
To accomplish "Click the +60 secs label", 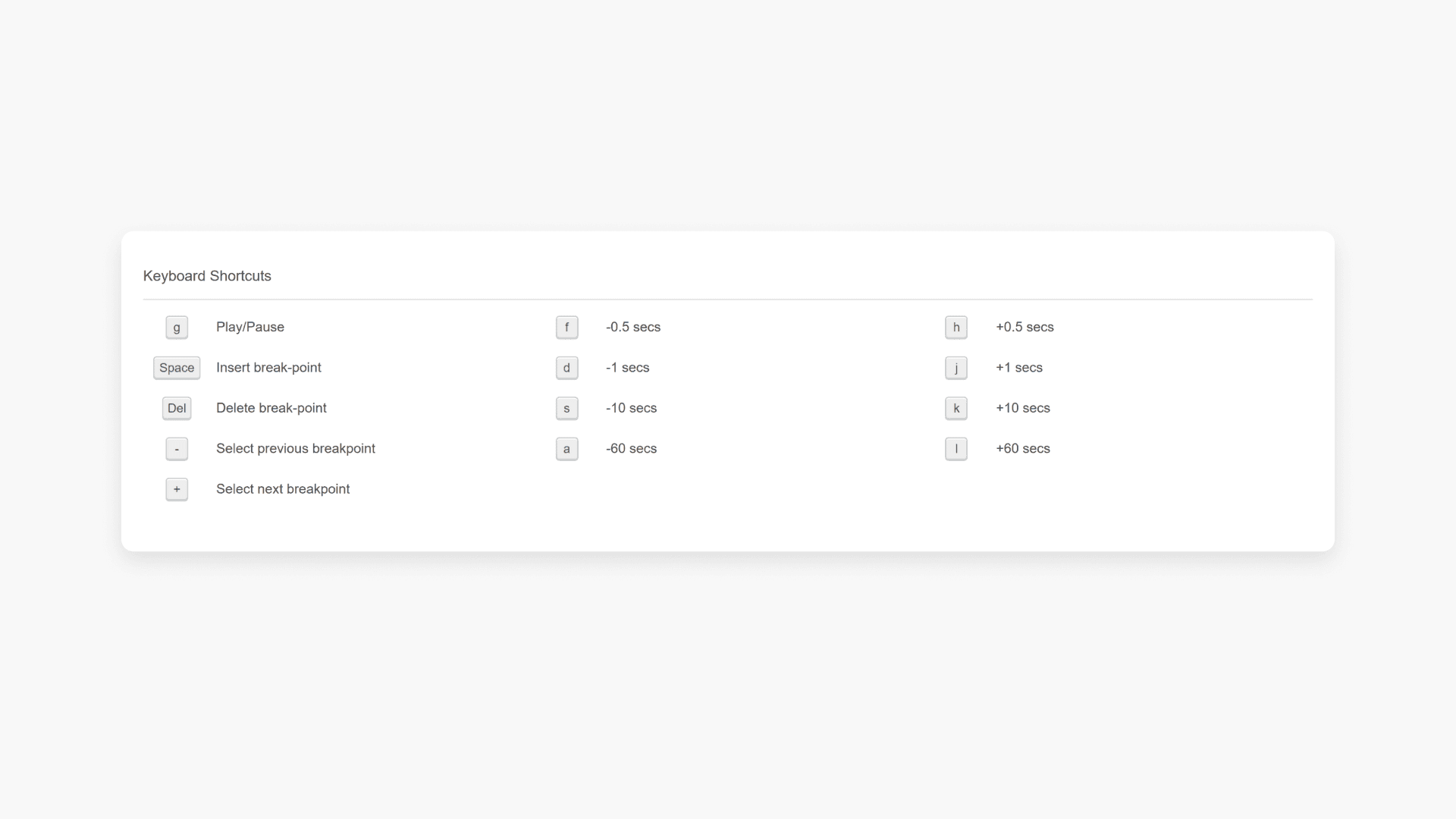I will [1023, 448].
